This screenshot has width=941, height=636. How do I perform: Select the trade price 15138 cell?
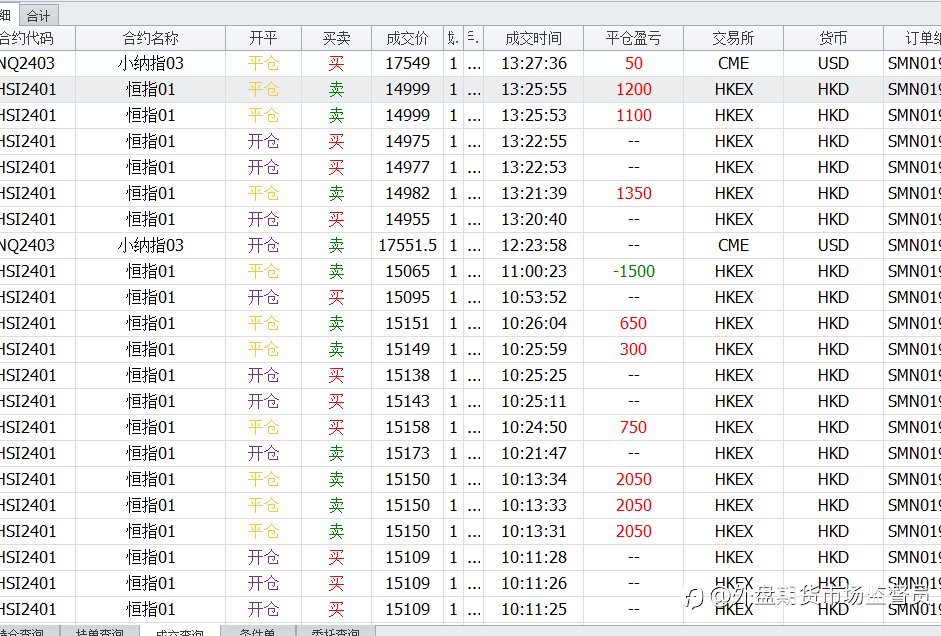pos(407,376)
